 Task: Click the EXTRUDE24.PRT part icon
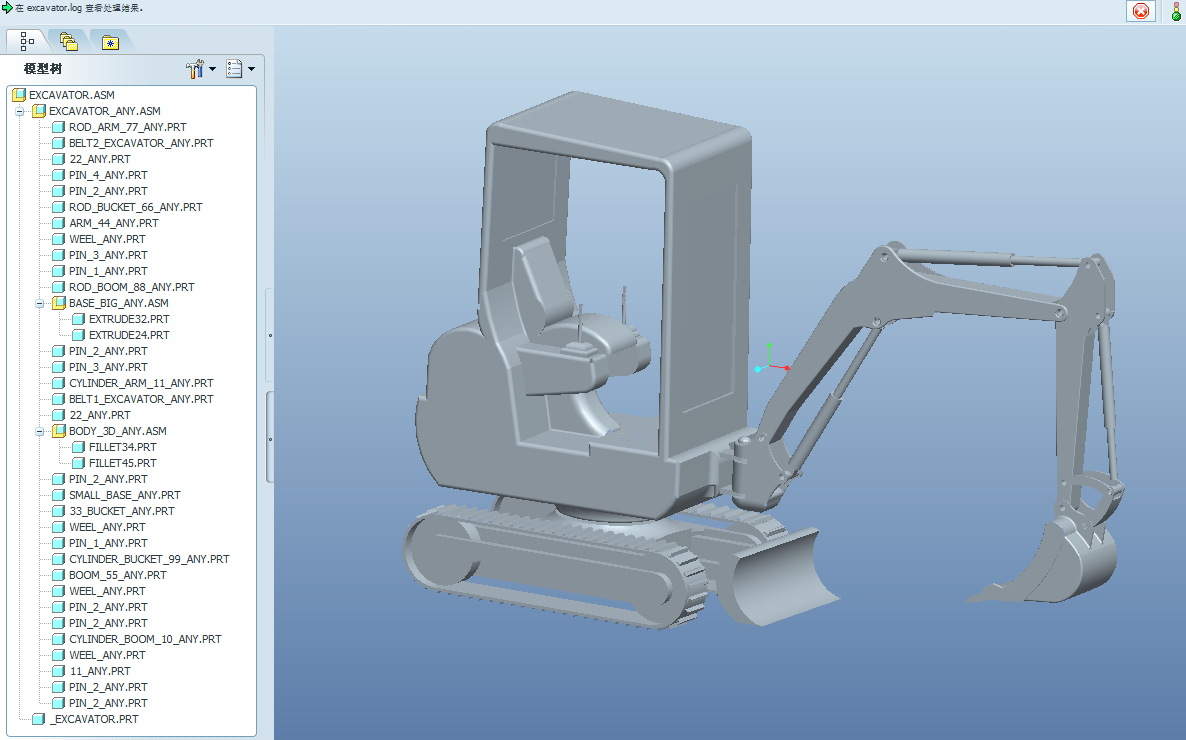[x=78, y=335]
